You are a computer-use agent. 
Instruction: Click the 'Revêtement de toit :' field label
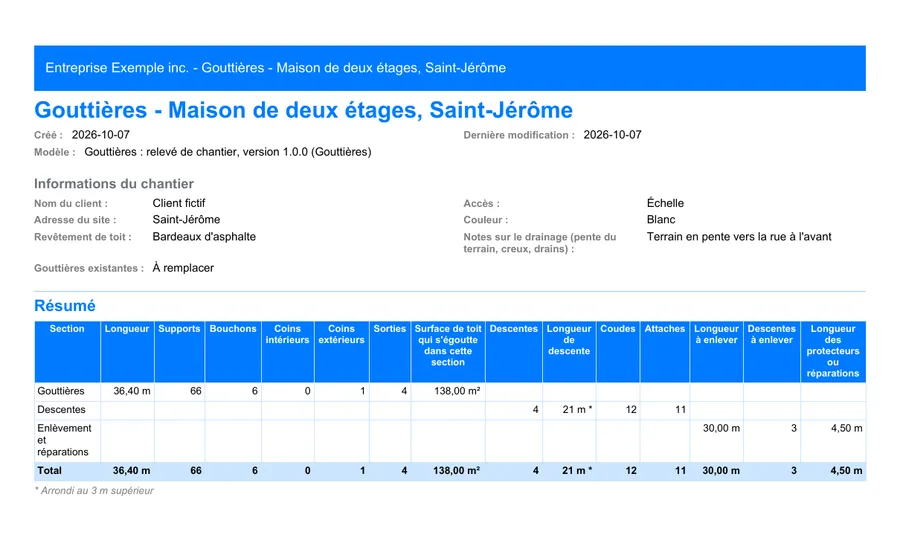point(83,237)
